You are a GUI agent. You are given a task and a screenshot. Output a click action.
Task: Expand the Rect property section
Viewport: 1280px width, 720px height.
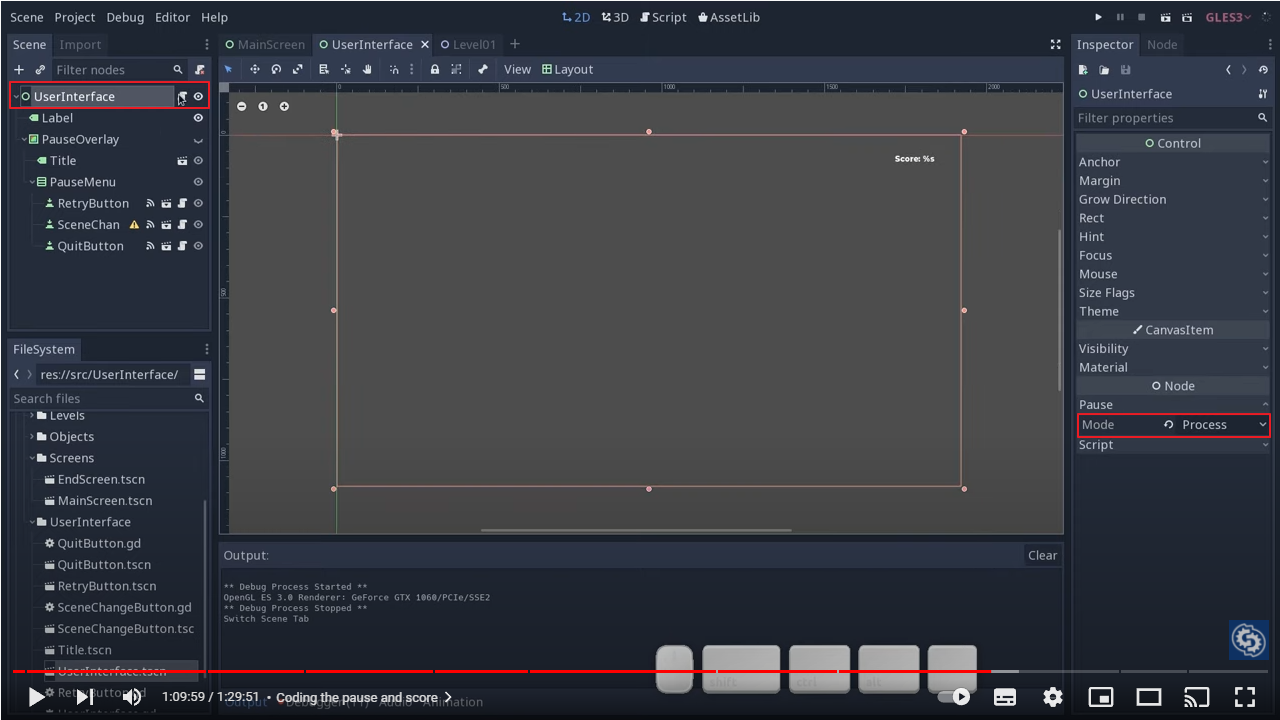tap(1173, 218)
